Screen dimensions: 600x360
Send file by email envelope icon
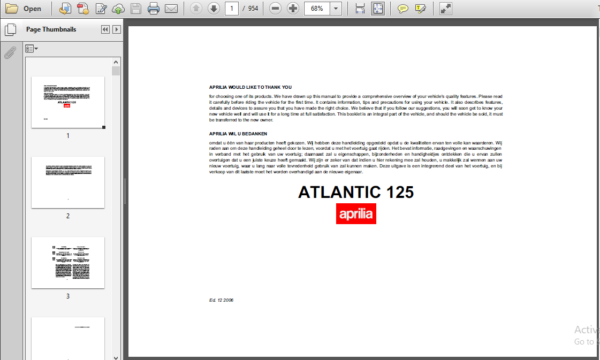[x=171, y=8]
